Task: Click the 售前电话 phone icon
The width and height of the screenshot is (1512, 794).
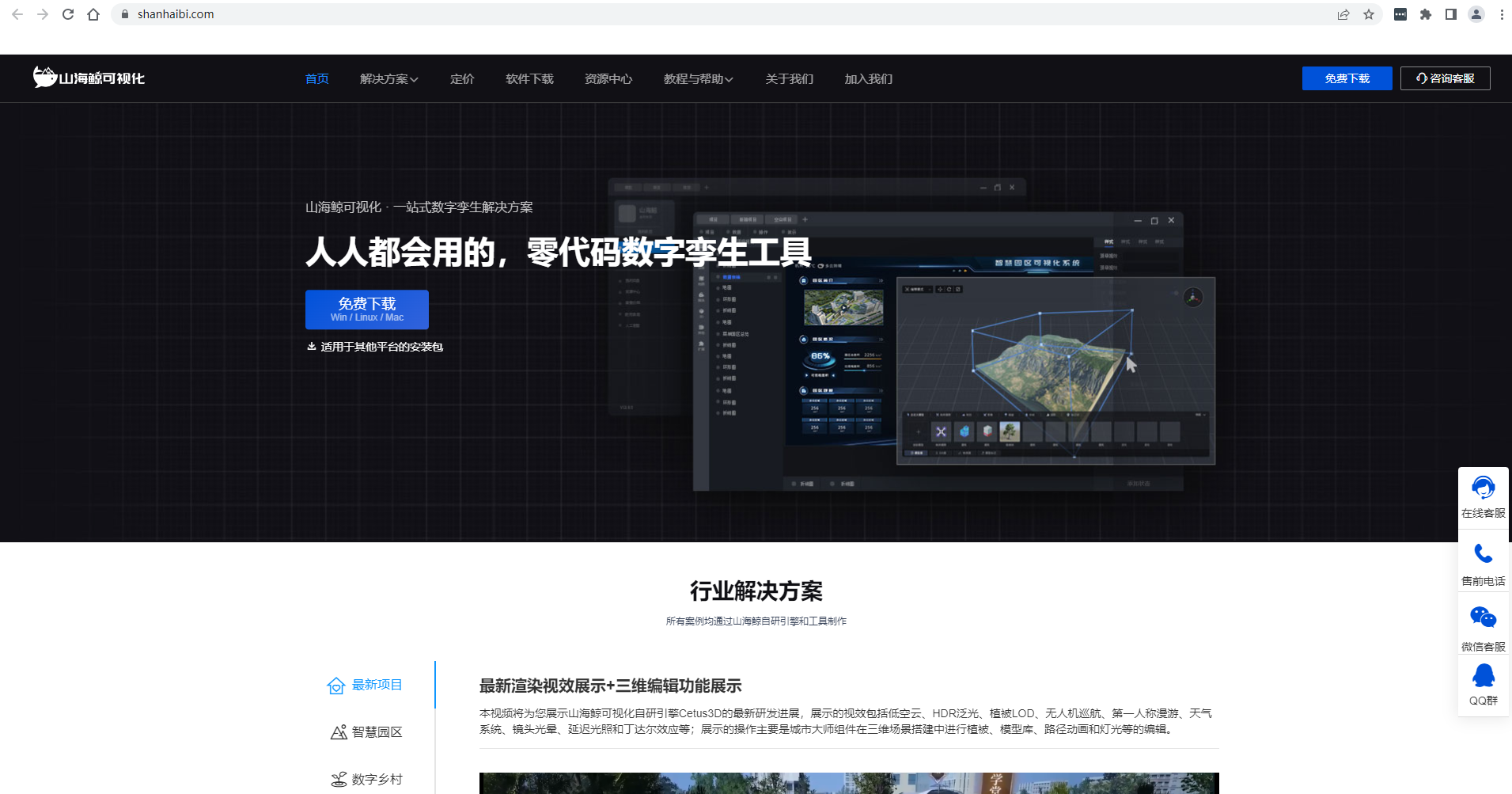Action: (x=1484, y=553)
